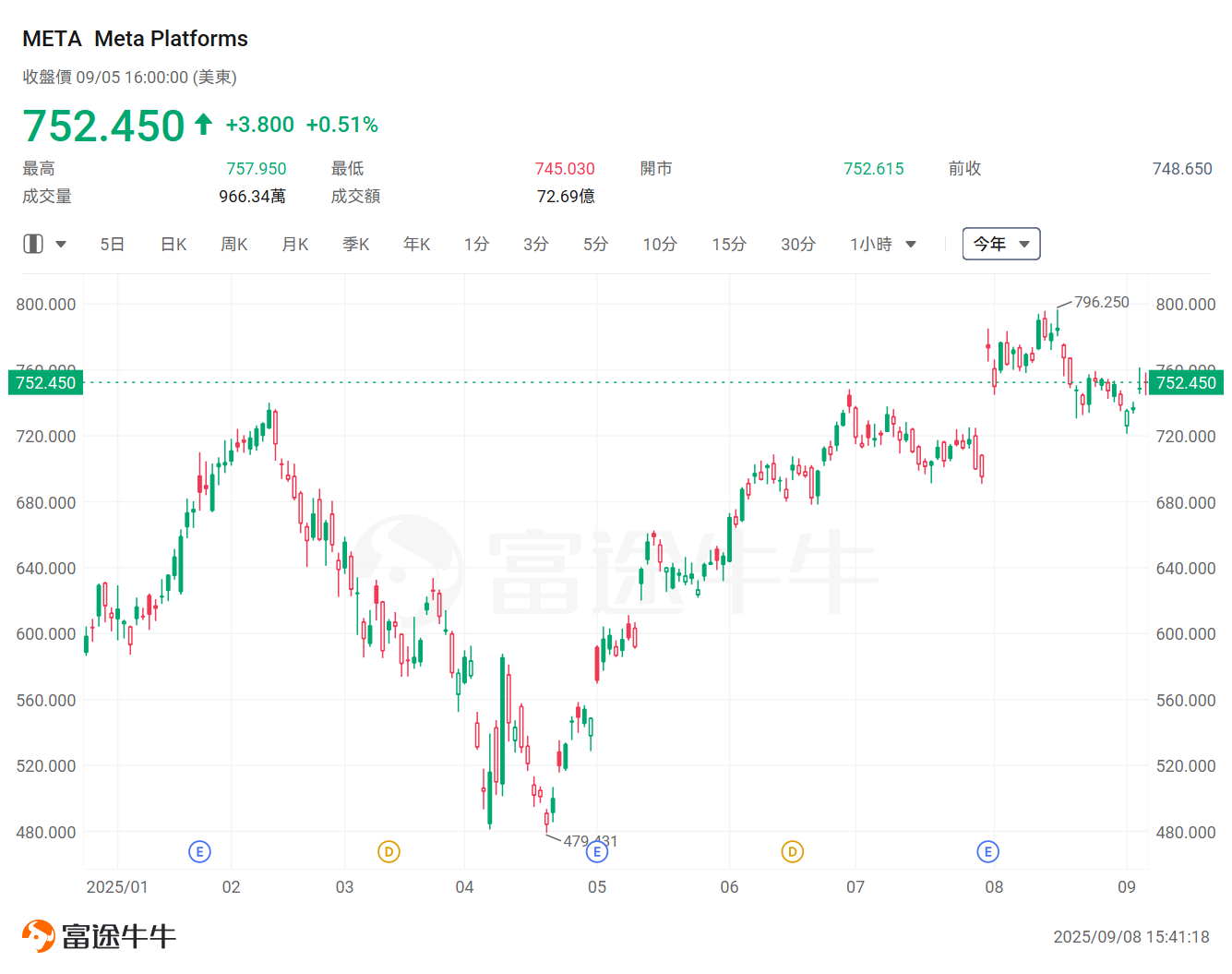Image resolution: width=1232 pixels, height=974 pixels.
Task: Select the 5日 chart view
Action: (113, 245)
